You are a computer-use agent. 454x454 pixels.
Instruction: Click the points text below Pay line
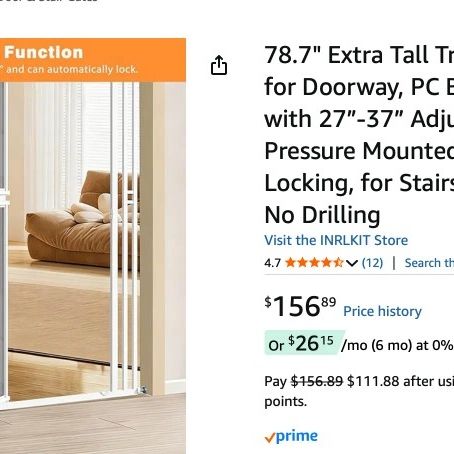click(x=285, y=401)
